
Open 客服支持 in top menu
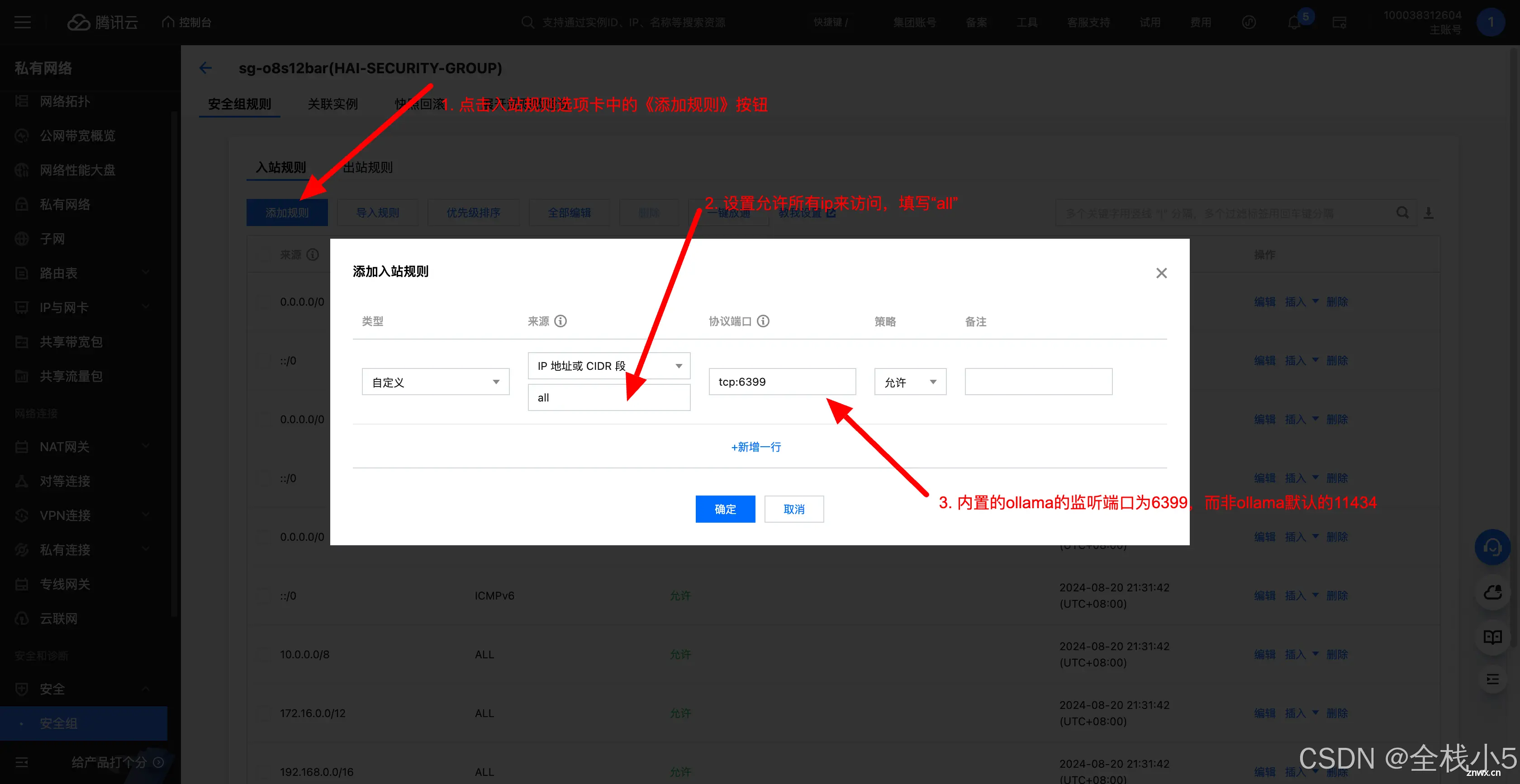coord(1089,23)
